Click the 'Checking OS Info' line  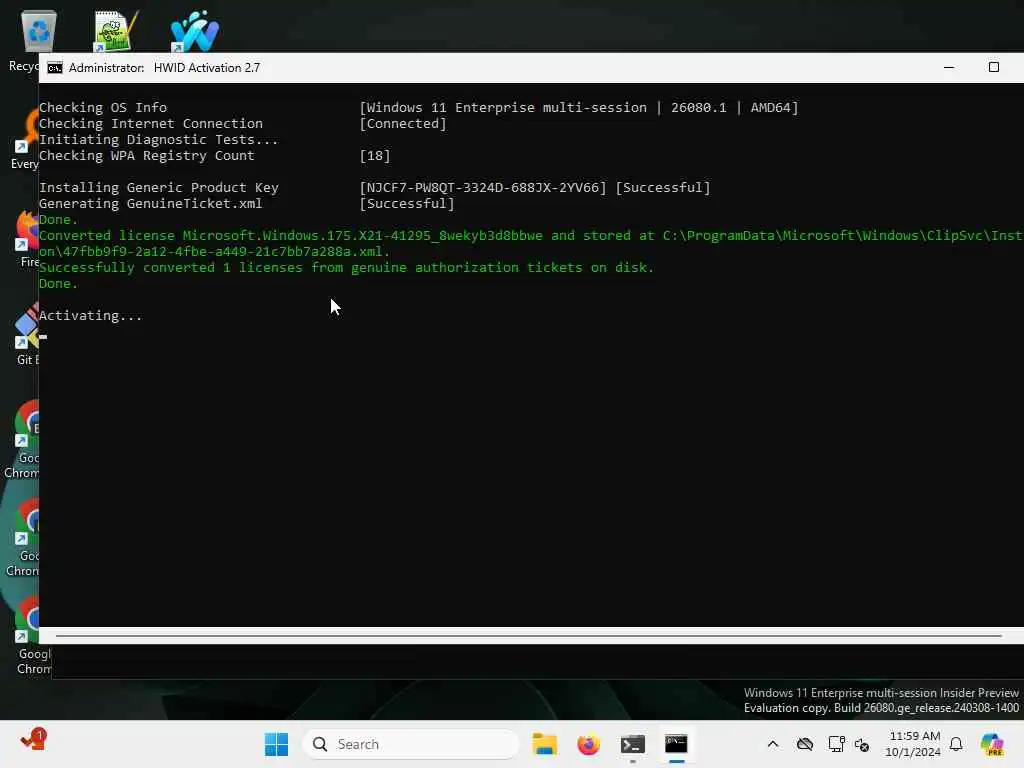[103, 107]
